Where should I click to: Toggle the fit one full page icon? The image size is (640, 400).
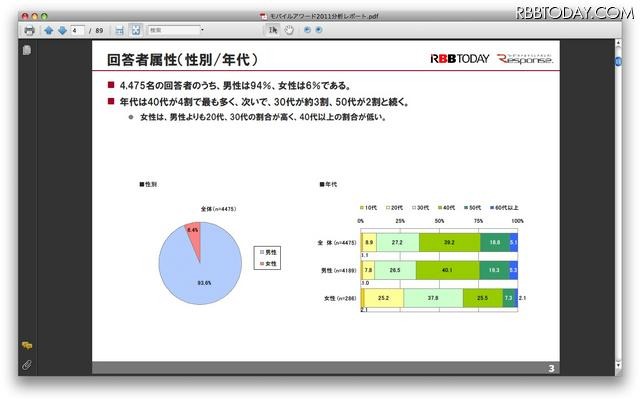pos(136,30)
